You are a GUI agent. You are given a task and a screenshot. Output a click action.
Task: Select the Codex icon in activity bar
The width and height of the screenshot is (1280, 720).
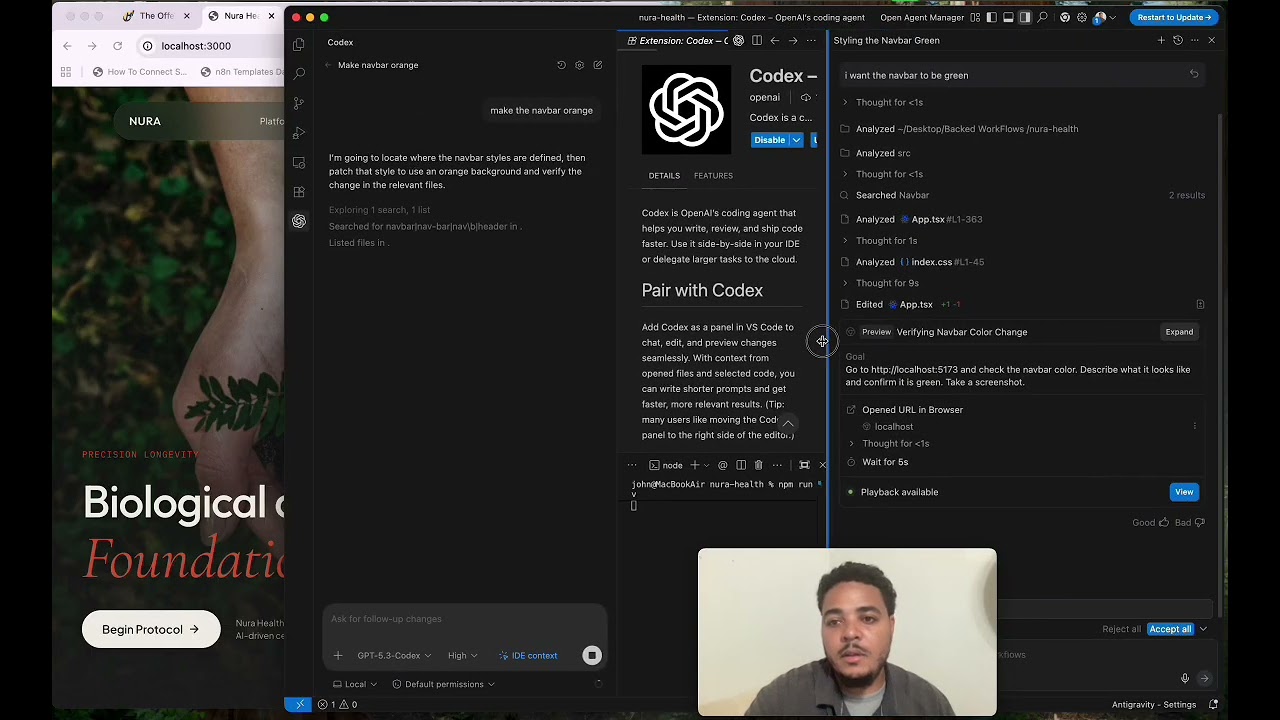click(x=299, y=221)
